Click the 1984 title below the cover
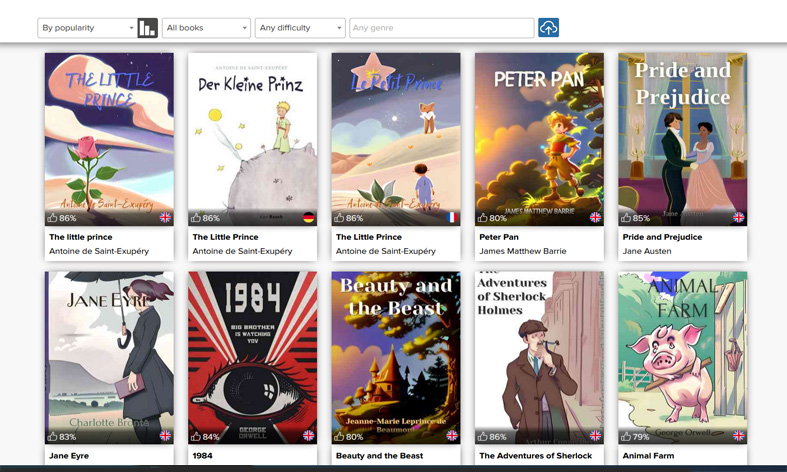Image resolution: width=787 pixels, height=472 pixels. (x=202, y=456)
